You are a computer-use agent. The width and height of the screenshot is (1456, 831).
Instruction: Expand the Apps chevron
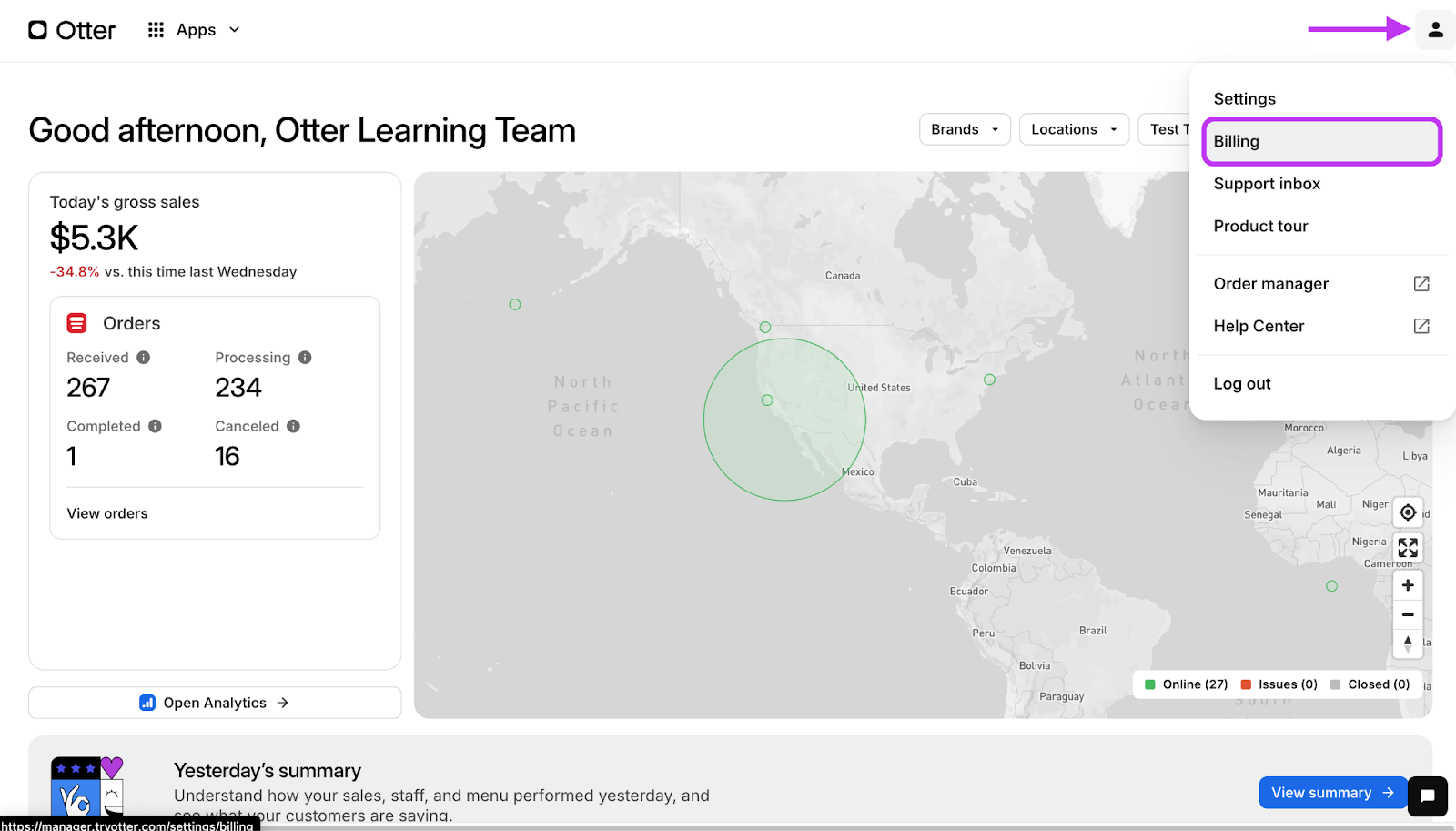(235, 30)
